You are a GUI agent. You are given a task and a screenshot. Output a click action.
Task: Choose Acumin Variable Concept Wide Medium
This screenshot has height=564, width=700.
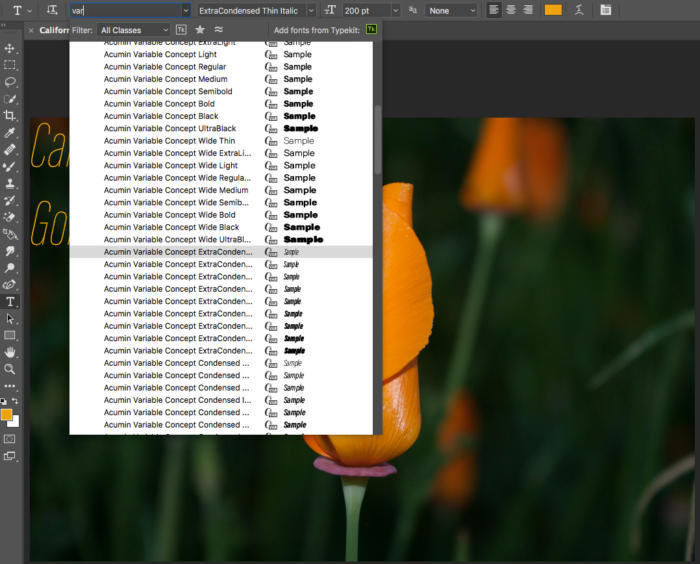coord(221,190)
